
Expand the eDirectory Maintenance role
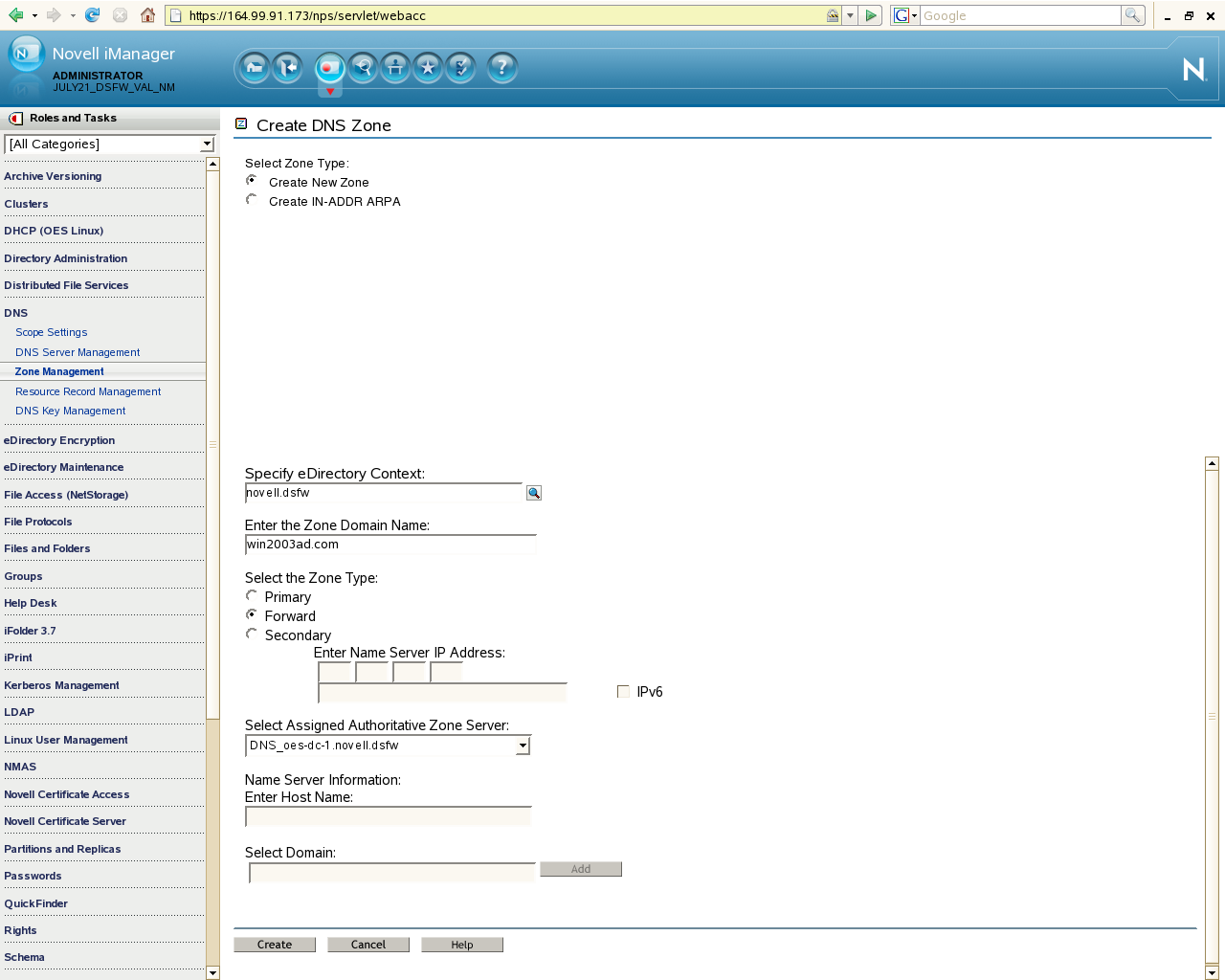64,467
